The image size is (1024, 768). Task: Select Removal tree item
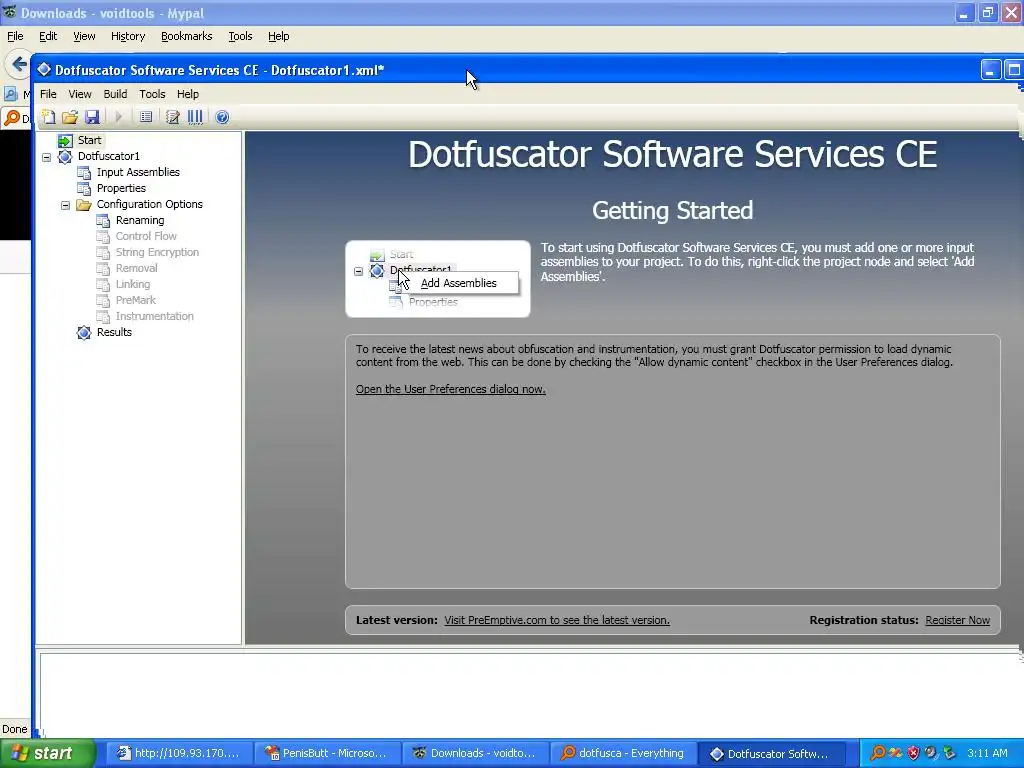click(x=136, y=268)
